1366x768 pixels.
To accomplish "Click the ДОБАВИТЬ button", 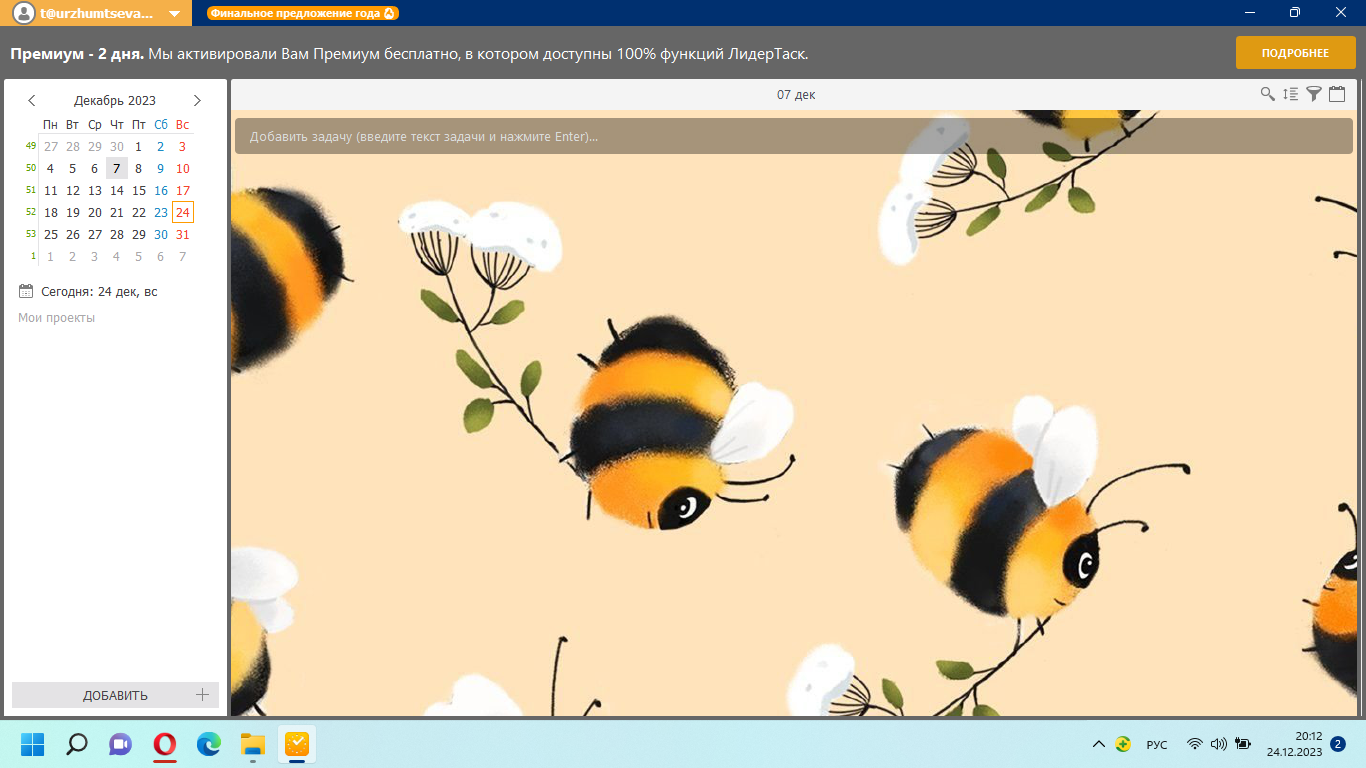I will [115, 695].
